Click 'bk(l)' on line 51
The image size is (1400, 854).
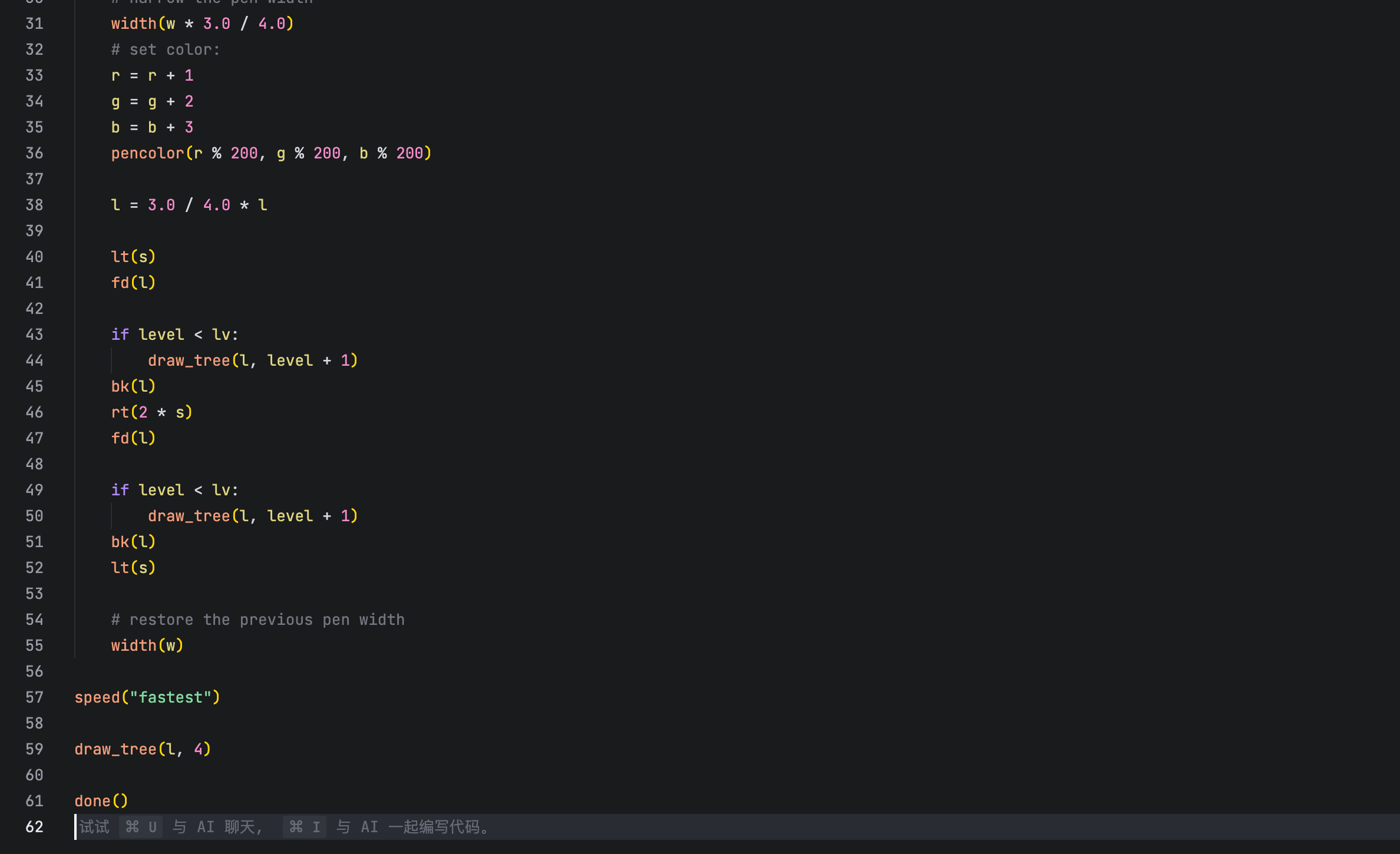[133, 542]
